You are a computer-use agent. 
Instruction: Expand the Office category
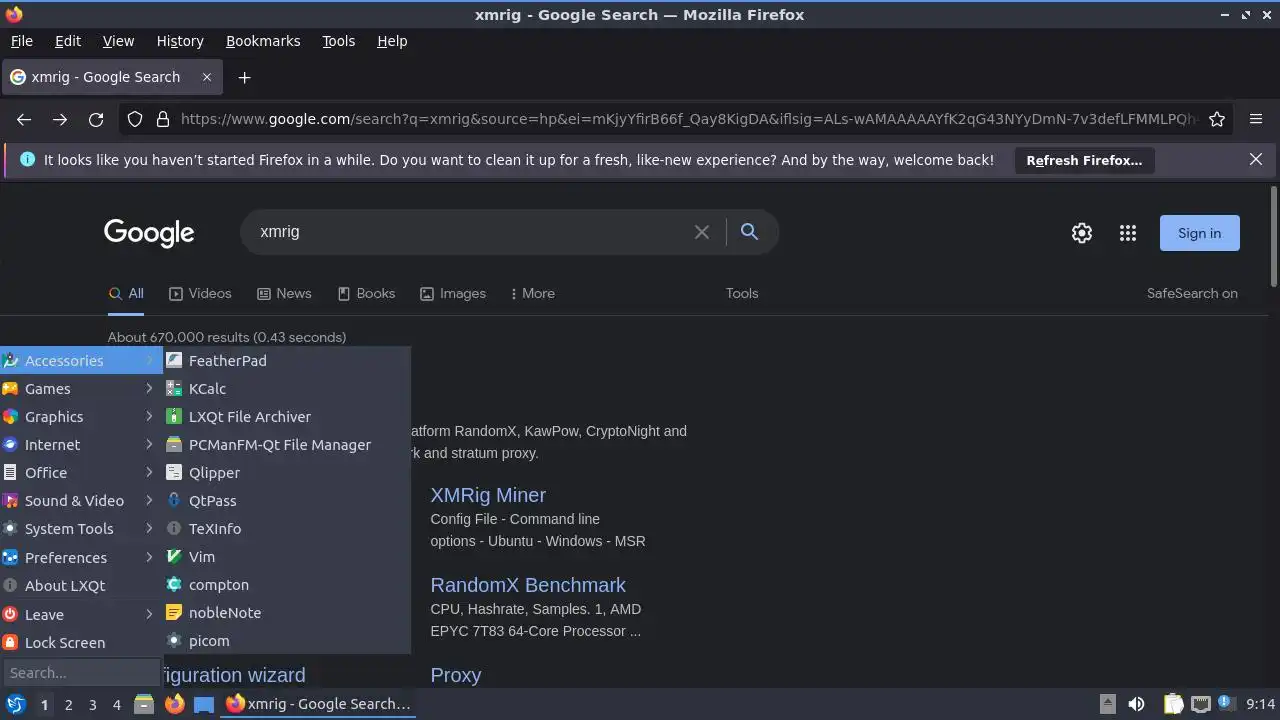(80, 473)
